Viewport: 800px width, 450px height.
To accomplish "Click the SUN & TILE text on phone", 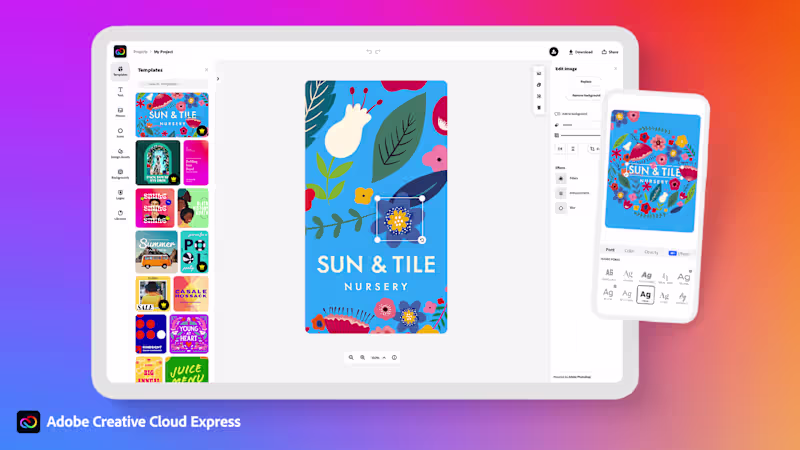I will [654, 171].
